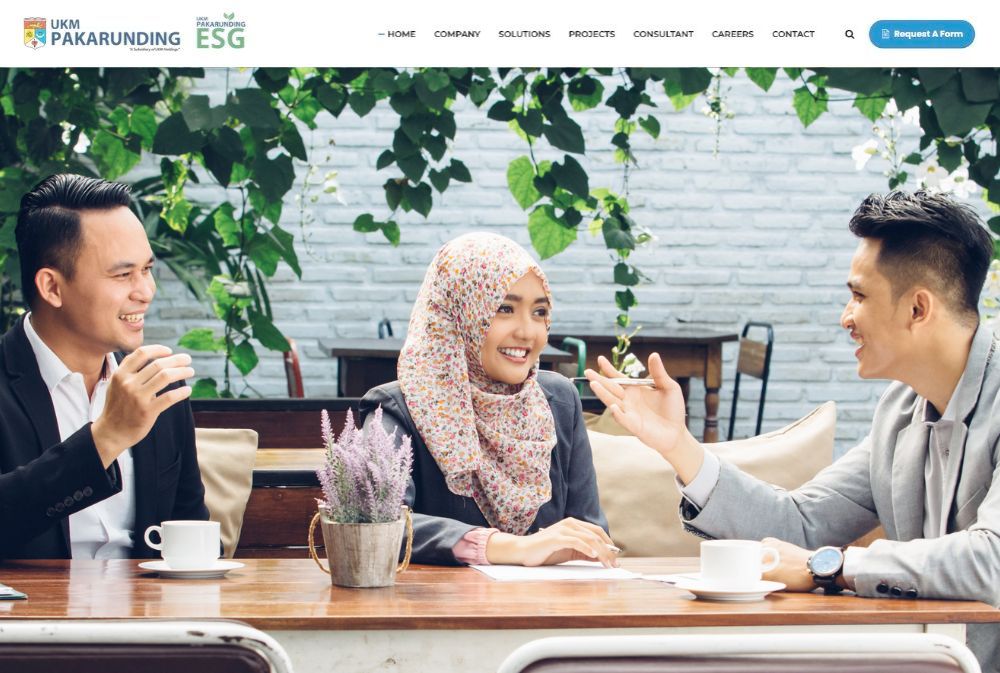The height and width of the screenshot is (673, 1000).
Task: Click the subsidiary tagline under PAKARUNDING
Action: pyautogui.click(x=154, y=49)
